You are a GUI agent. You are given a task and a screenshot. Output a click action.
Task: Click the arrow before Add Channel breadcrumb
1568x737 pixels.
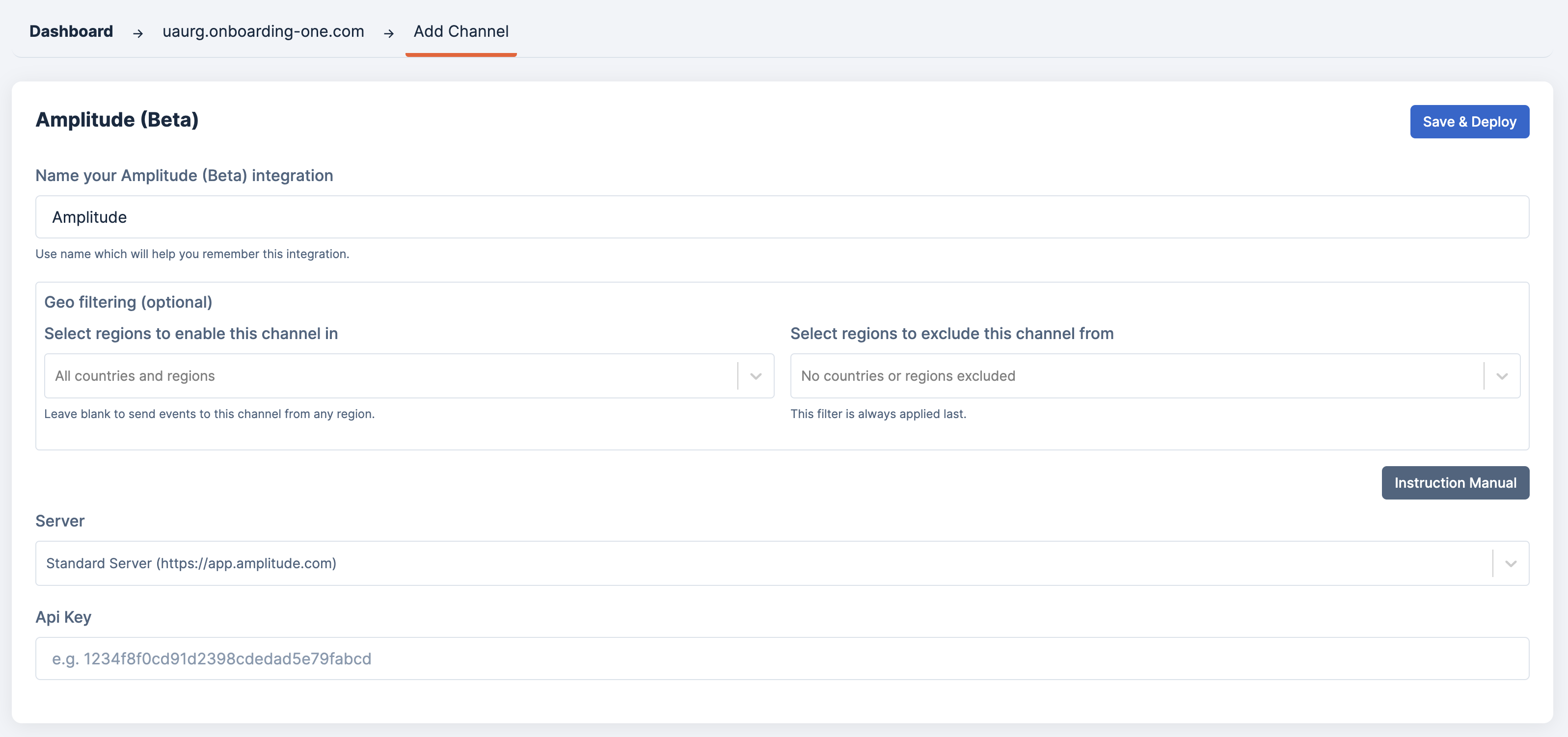(389, 33)
